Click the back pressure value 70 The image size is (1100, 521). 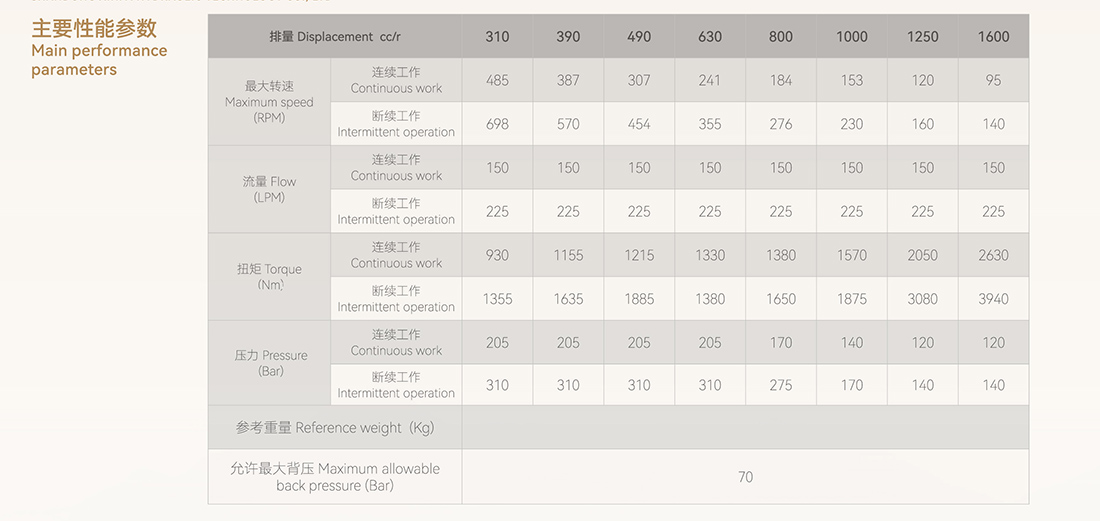coord(745,477)
